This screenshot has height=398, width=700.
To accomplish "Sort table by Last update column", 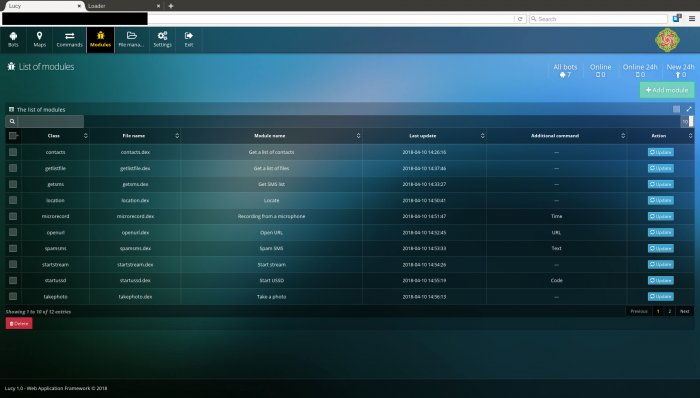I will point(424,136).
